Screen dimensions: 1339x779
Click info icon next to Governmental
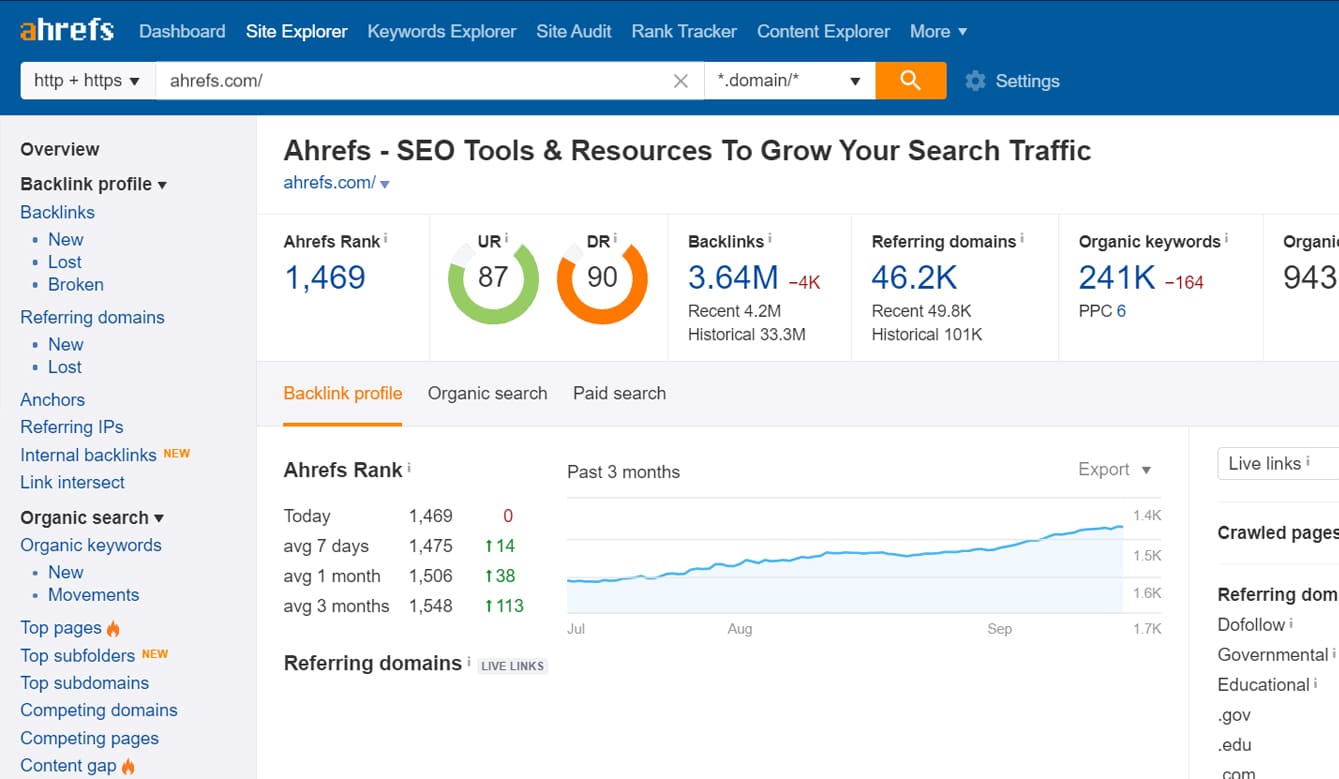click(x=1335, y=653)
